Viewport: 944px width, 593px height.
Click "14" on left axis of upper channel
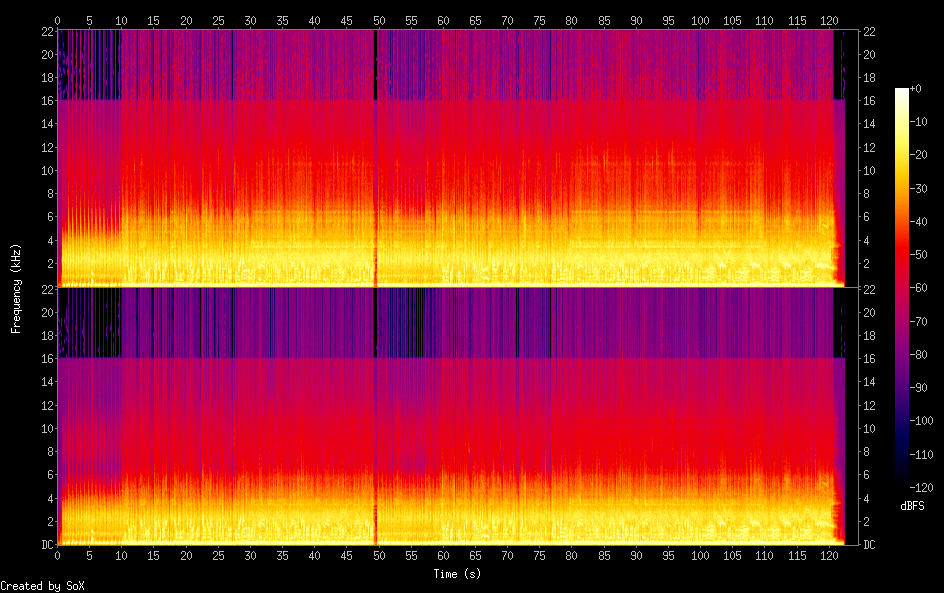coord(47,123)
